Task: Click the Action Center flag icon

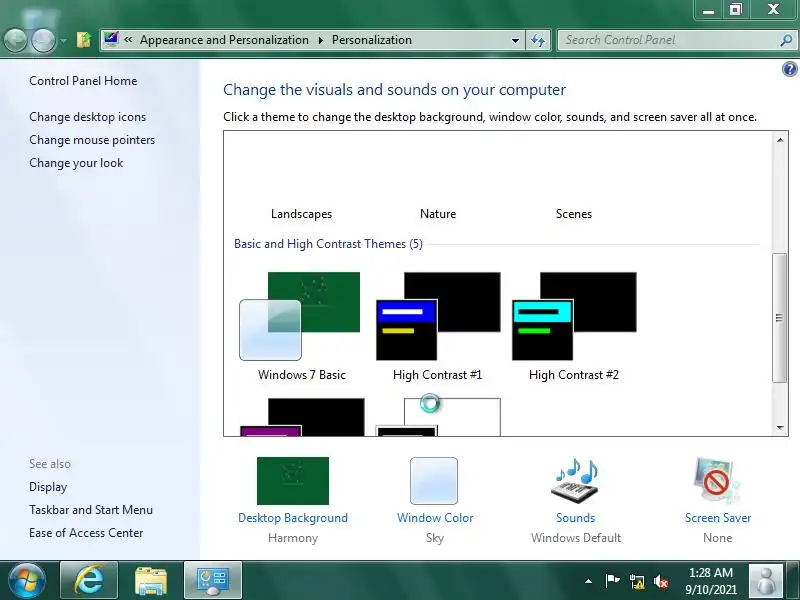Action: click(612, 581)
